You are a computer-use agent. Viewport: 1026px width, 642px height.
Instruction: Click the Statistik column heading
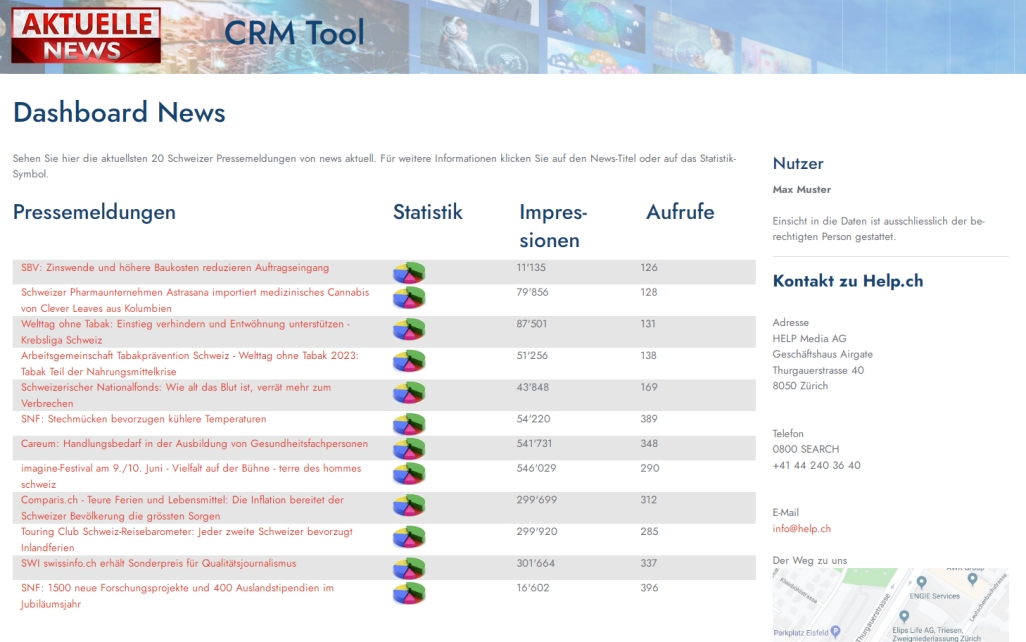[x=427, y=212]
